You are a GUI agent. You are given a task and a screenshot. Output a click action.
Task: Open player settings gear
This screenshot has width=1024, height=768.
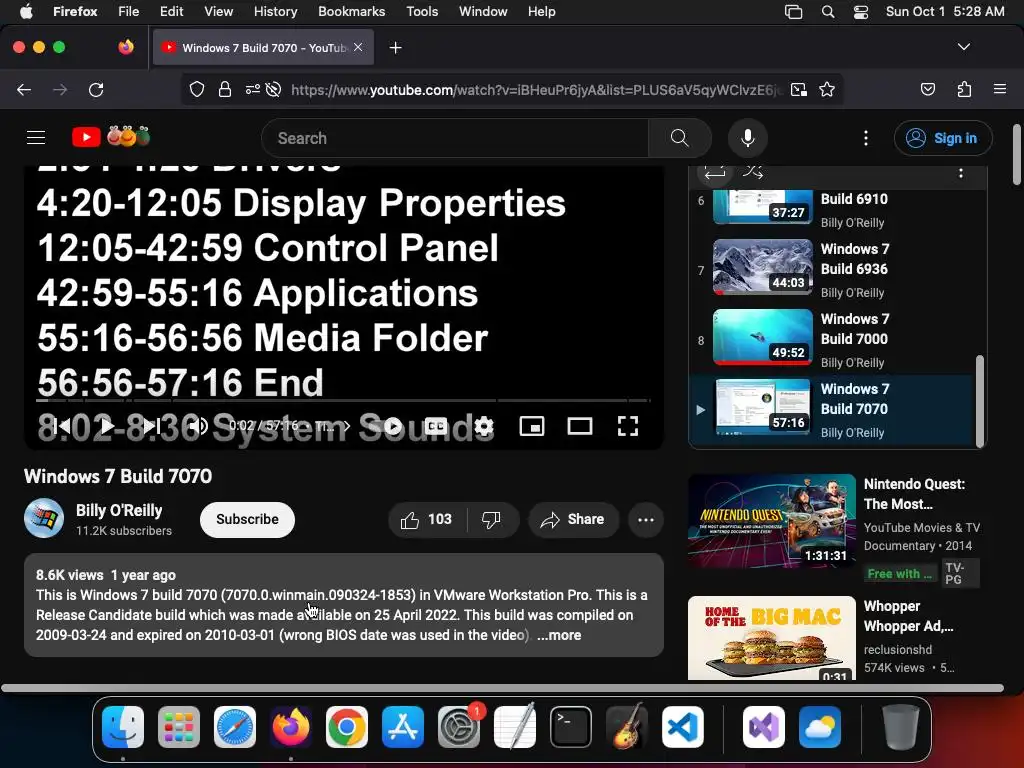pyautogui.click(x=484, y=426)
